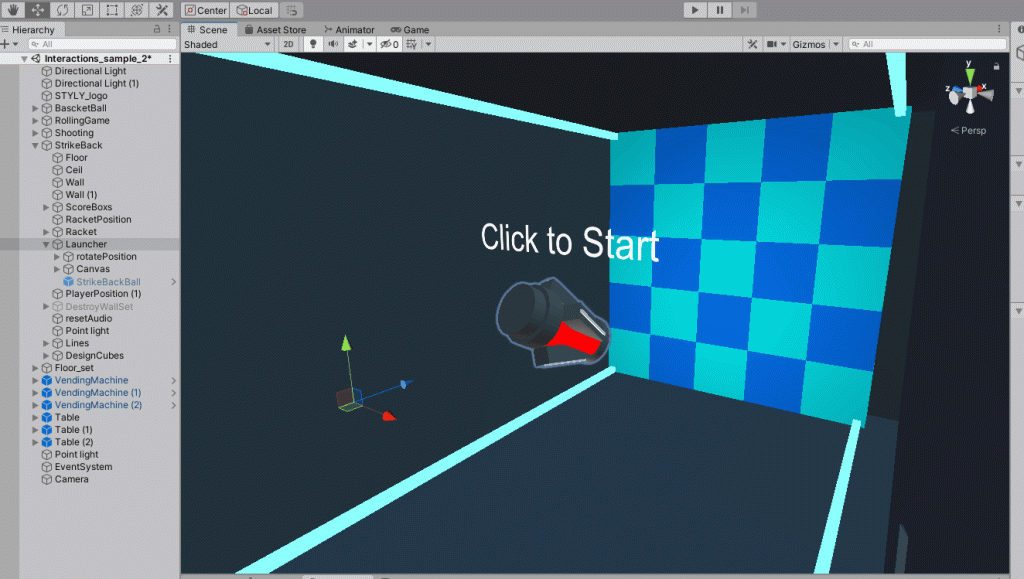This screenshot has width=1024, height=579.
Task: Select the Scale tool
Action: 88,10
